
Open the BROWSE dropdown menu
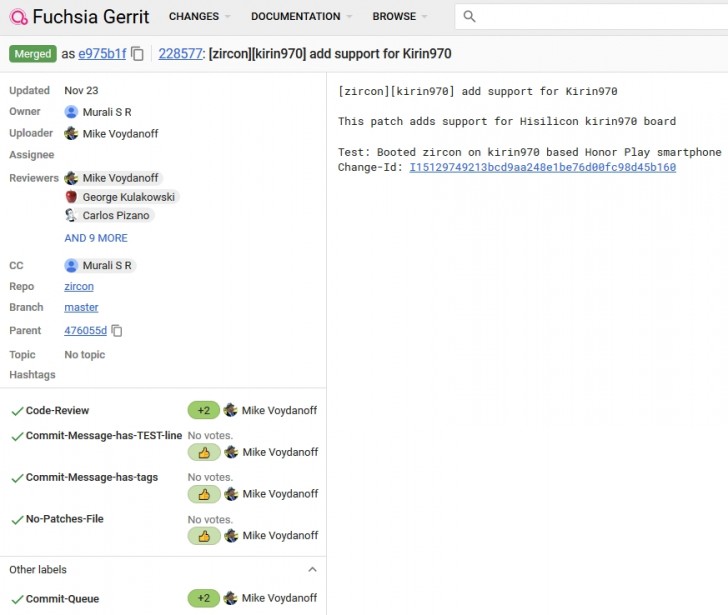[400, 17]
